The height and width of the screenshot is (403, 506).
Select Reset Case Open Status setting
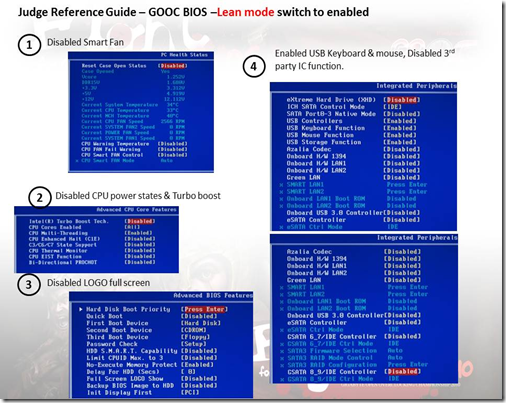[x=134, y=66]
